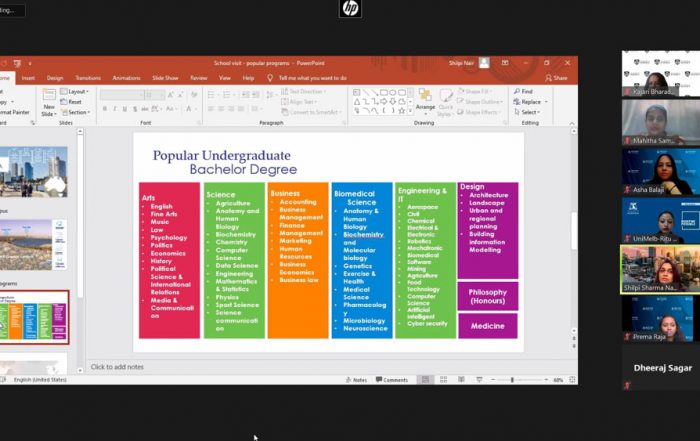Click the Share button in PowerPoint

coord(556,78)
